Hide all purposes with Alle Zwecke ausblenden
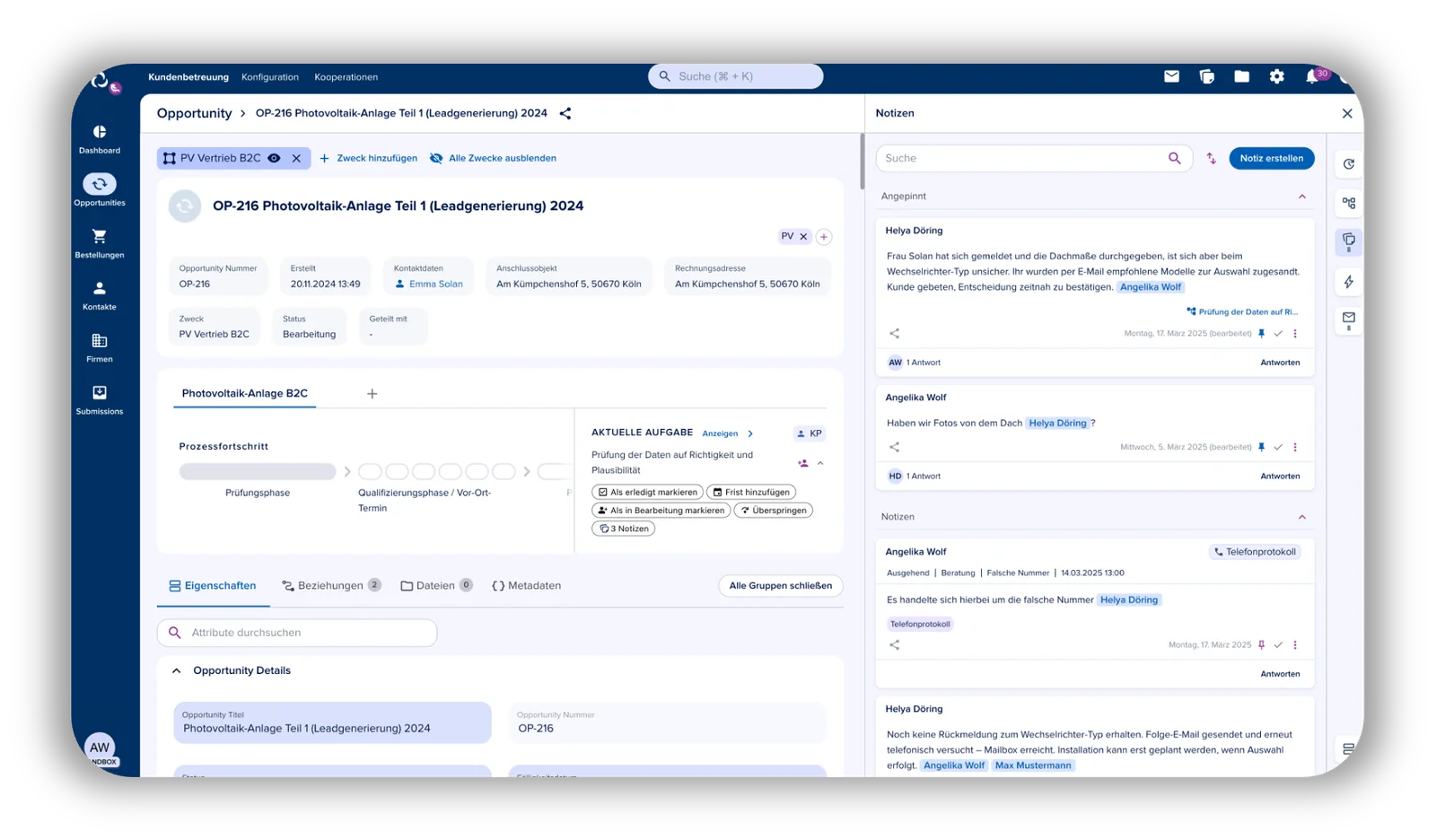The height and width of the screenshot is (840, 1436). [493, 158]
